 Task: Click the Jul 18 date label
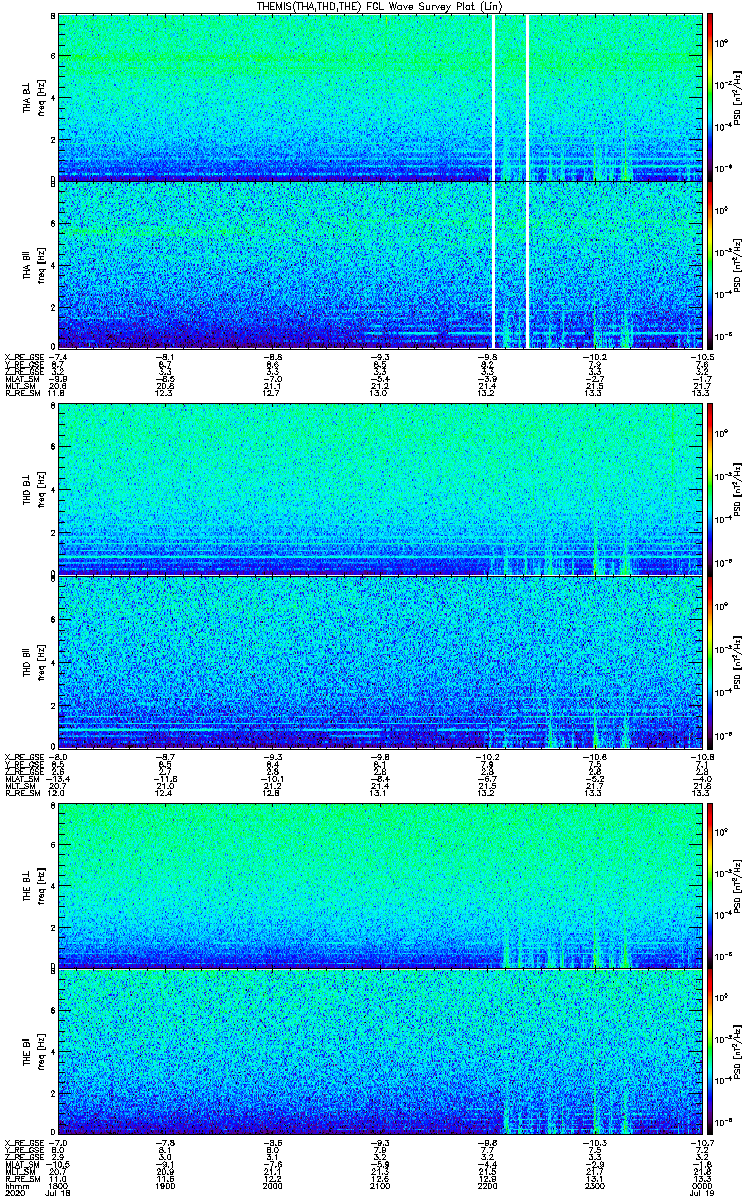tap(59, 1194)
